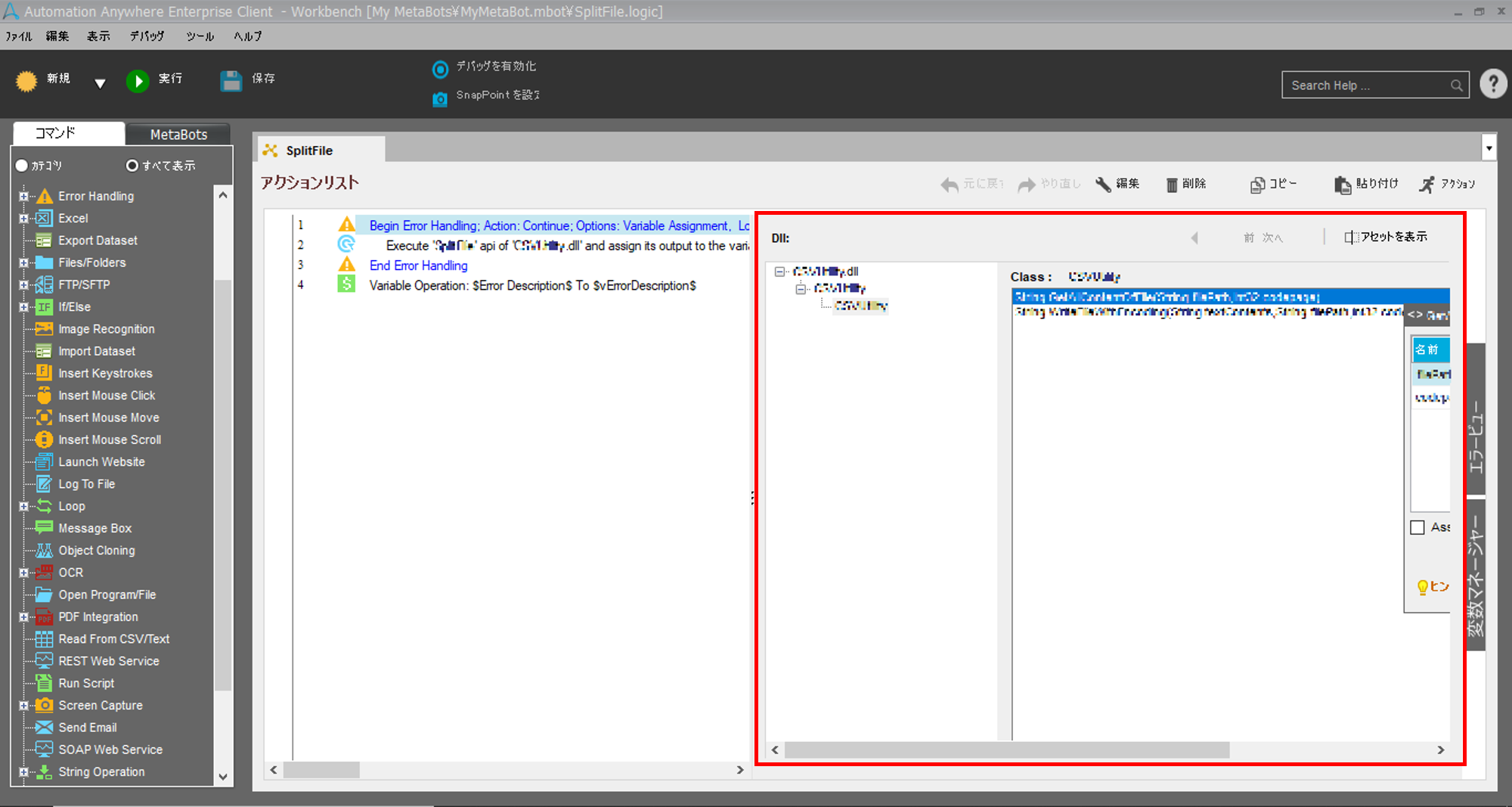The image size is (1512, 807).
Task: Click the New (新規) sun icon
Action: point(26,81)
